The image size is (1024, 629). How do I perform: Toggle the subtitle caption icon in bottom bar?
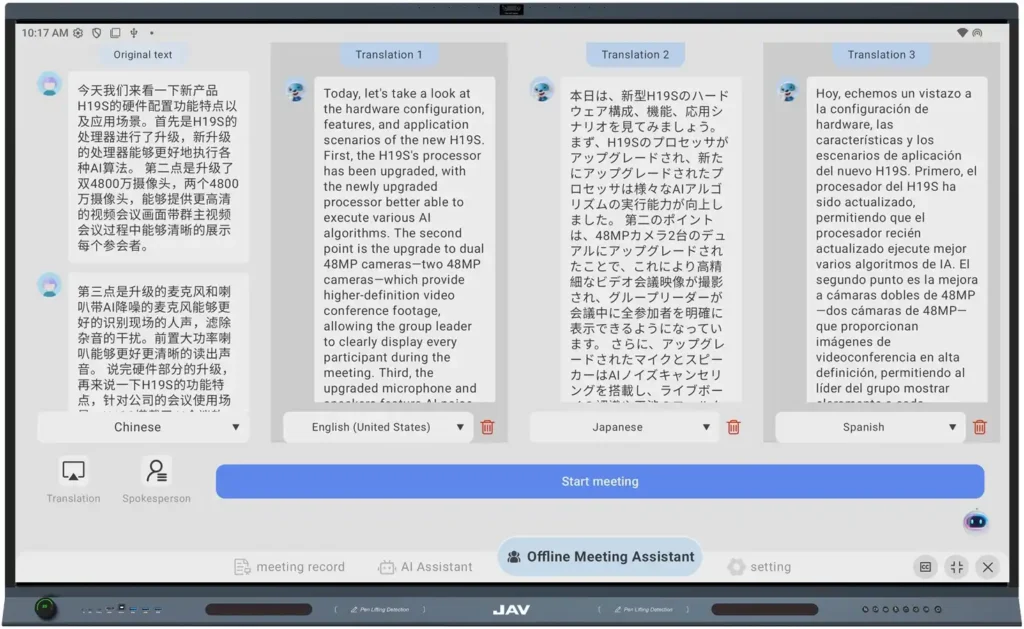tap(925, 567)
